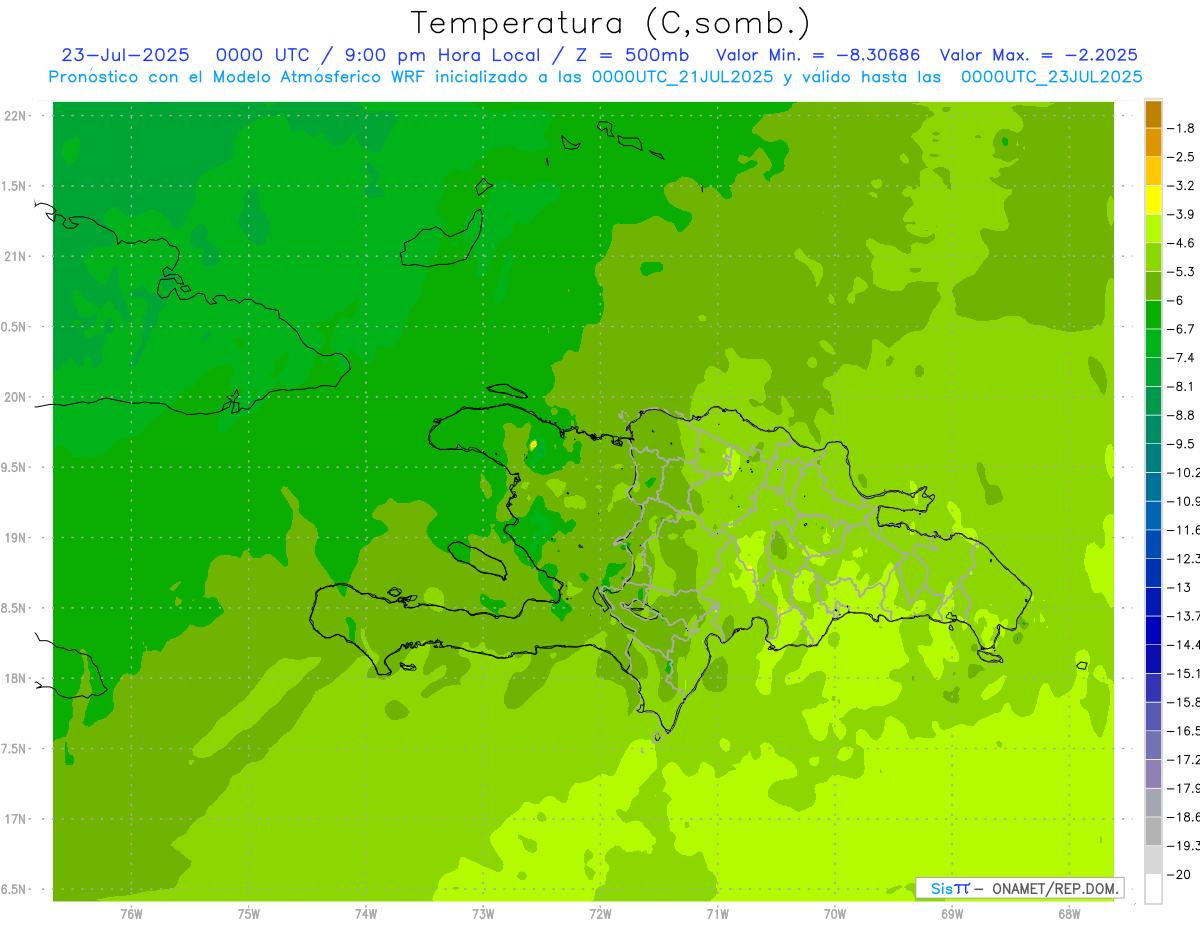Click the '68W' longitude label

tap(1069, 914)
